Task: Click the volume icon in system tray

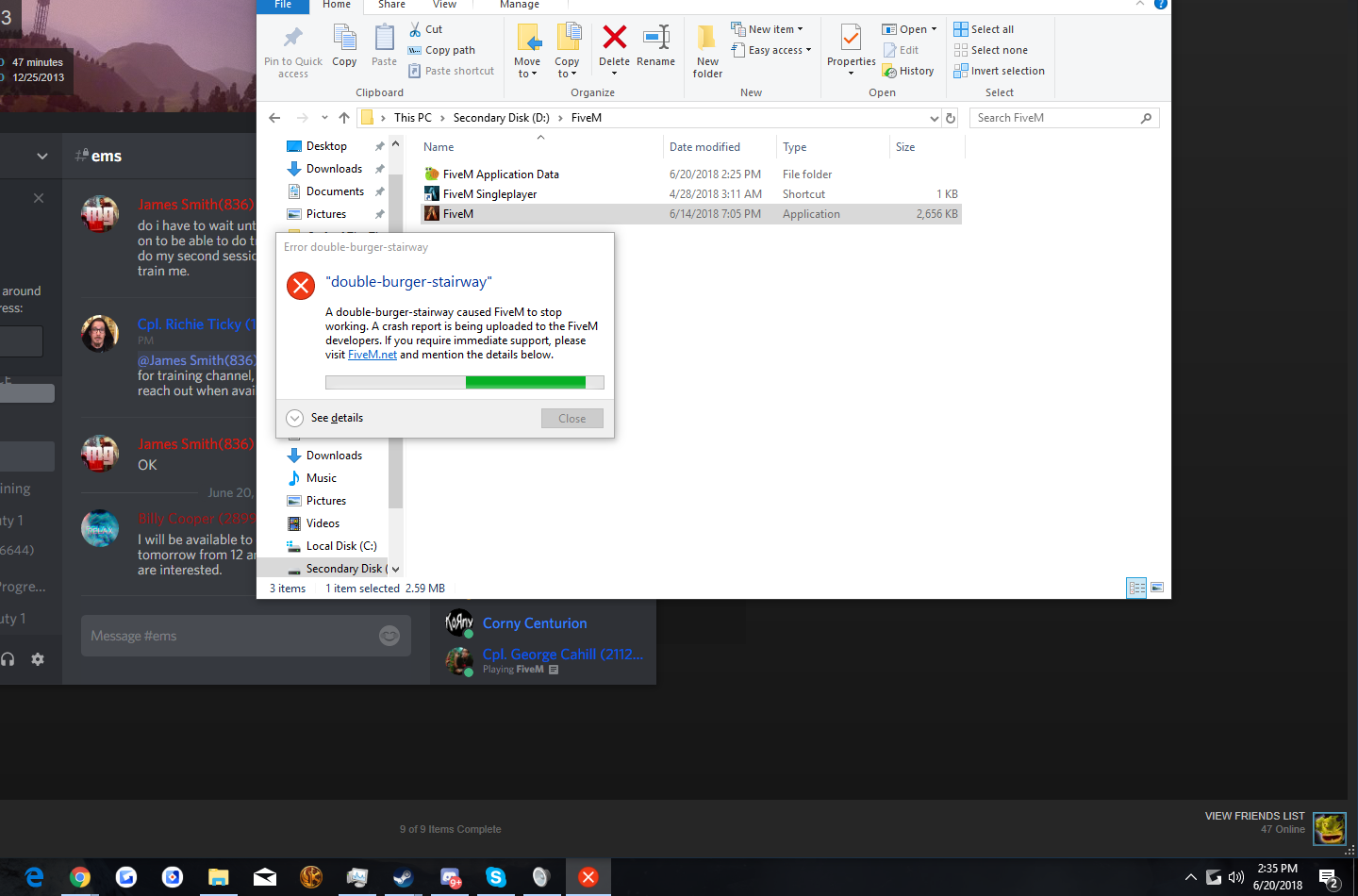Action: tap(1236, 878)
